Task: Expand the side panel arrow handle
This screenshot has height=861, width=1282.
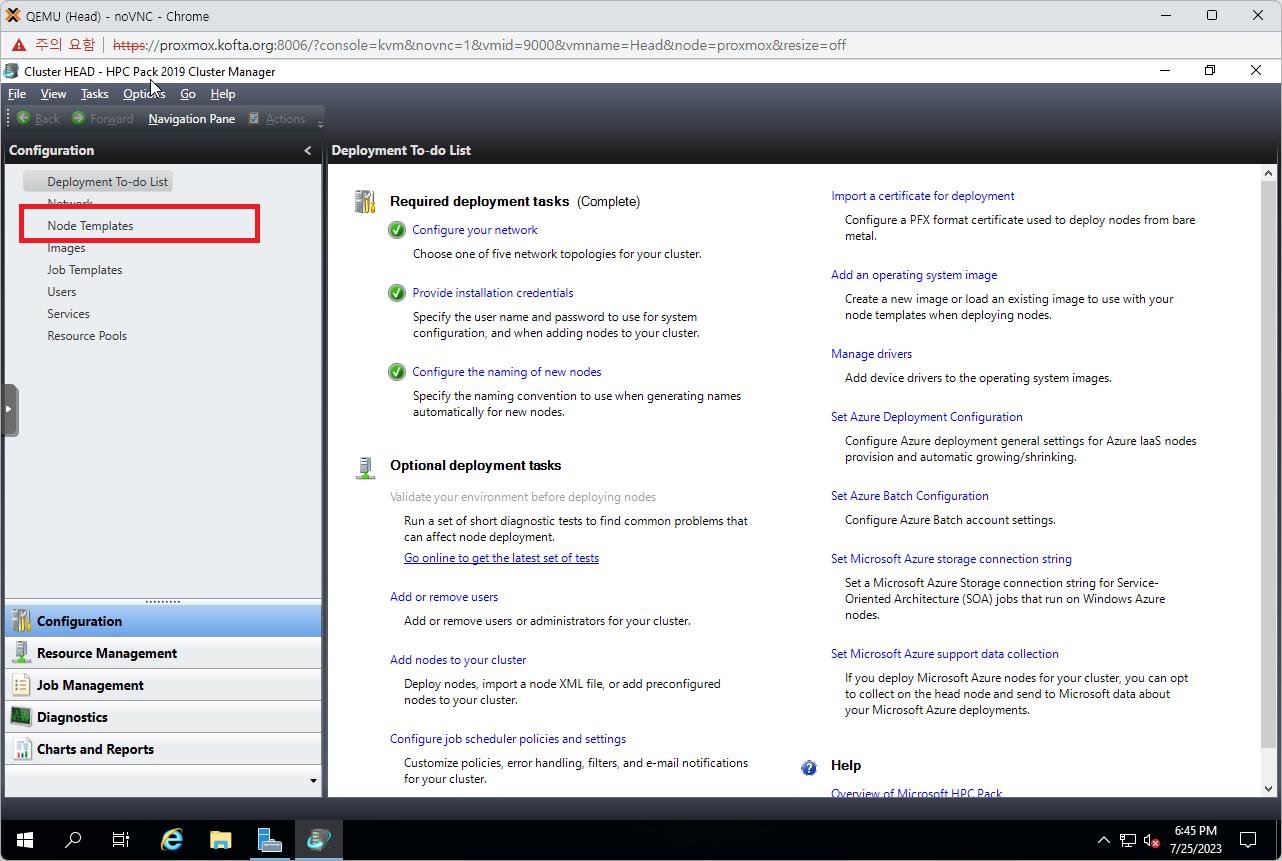Action: point(10,409)
